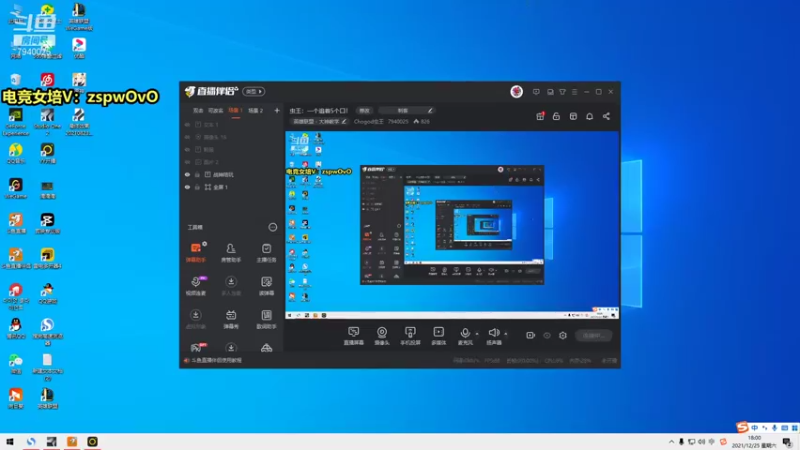Open the 歌词助手 tool
The height and width of the screenshot is (450, 800).
point(266,319)
